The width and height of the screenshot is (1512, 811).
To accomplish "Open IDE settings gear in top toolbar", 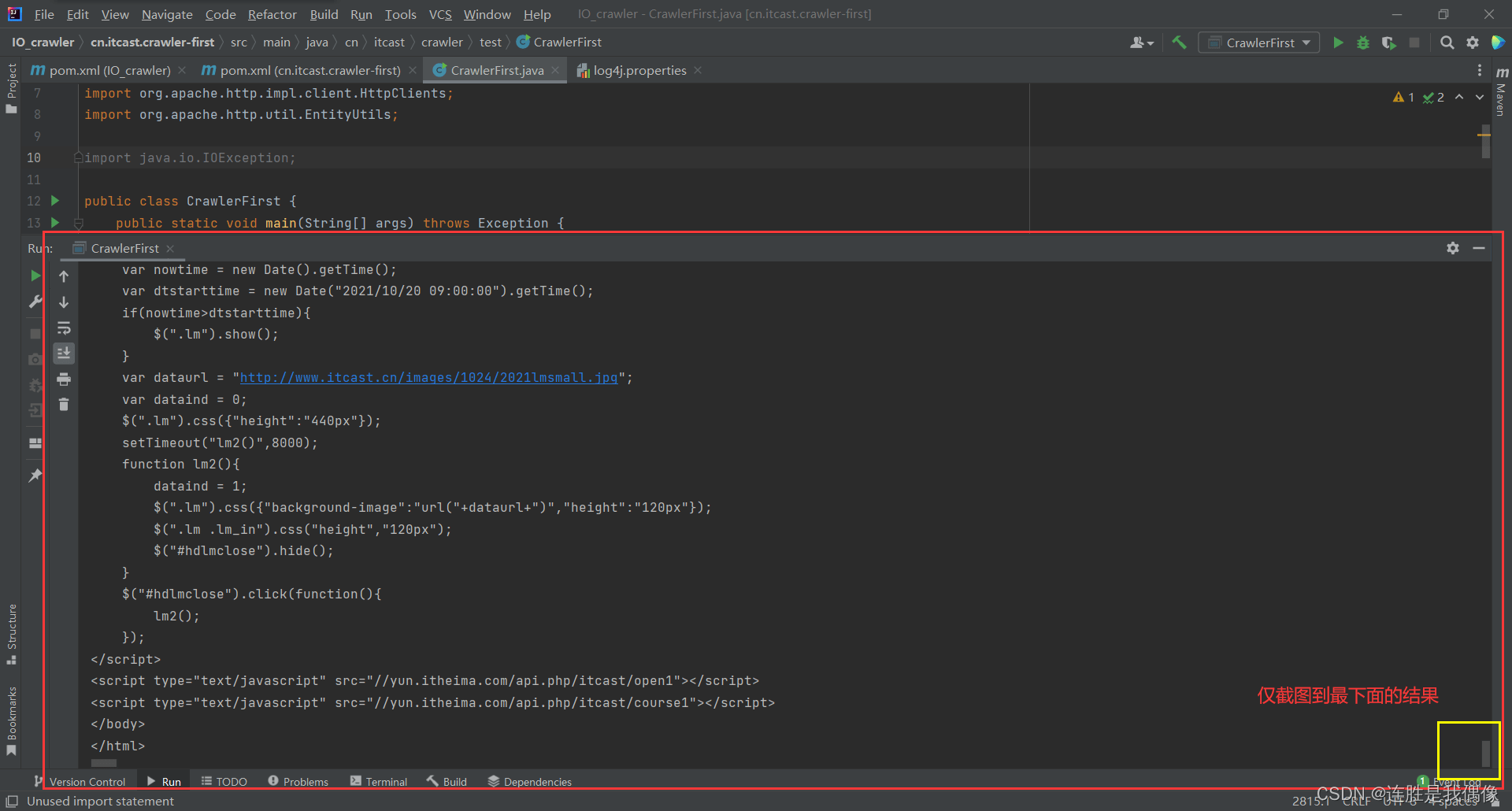I will tap(1473, 43).
